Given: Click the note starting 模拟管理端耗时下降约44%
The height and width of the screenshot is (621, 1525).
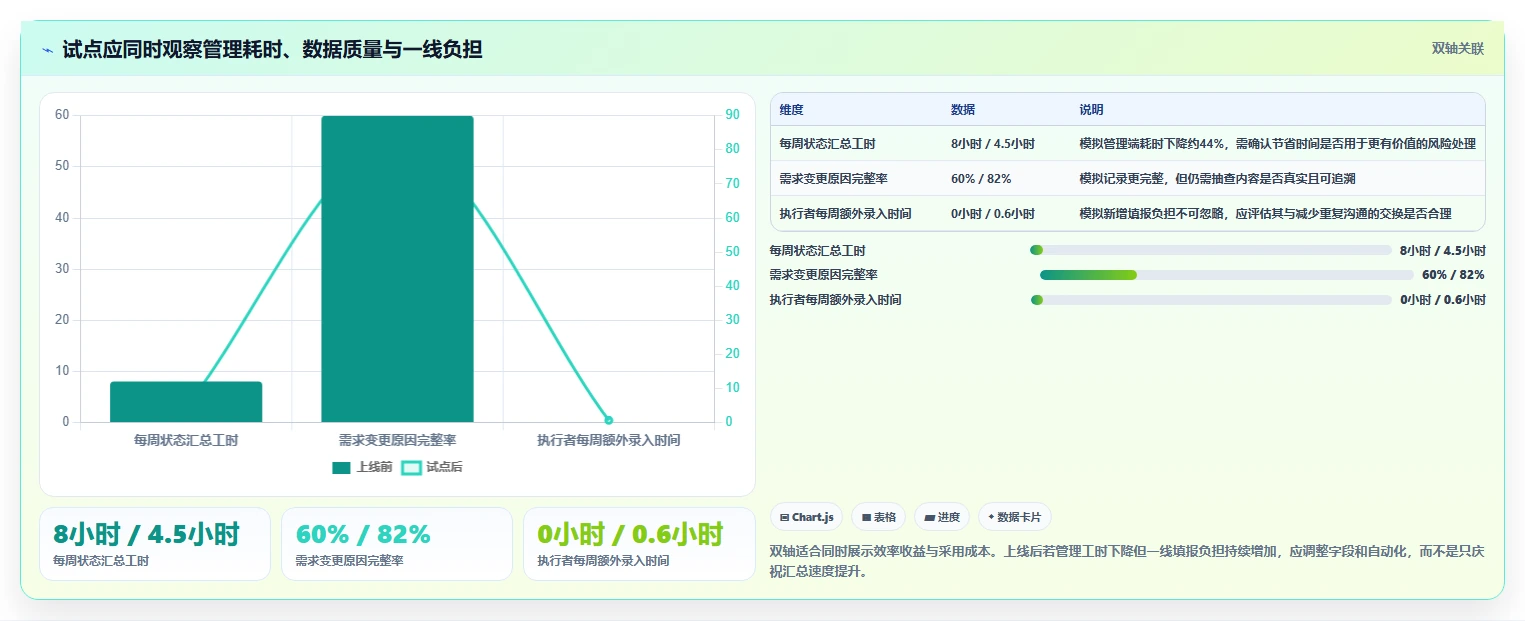Looking at the screenshot, I should click(1278, 144).
